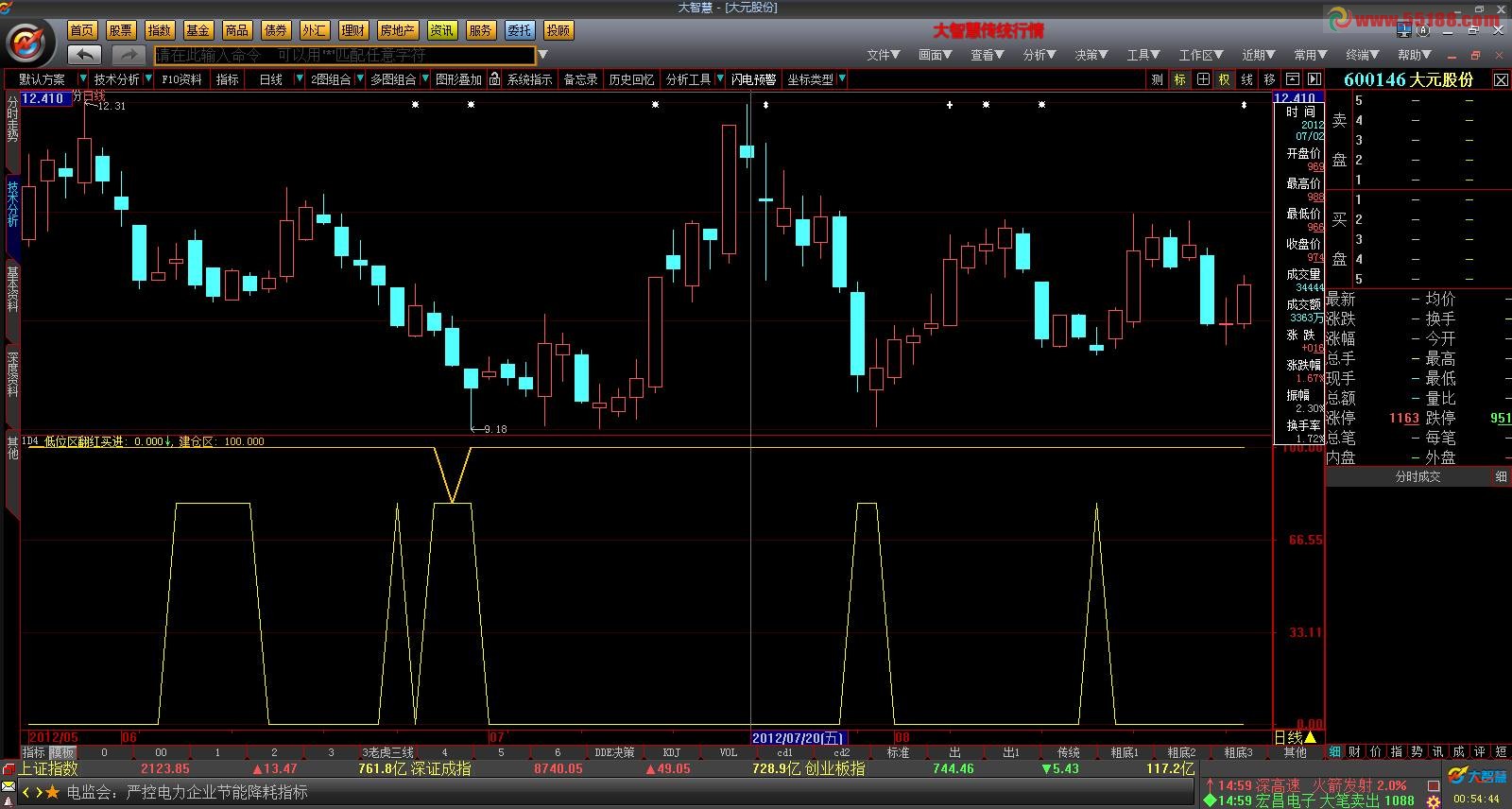The height and width of the screenshot is (809, 1512).
Task: Click the 讯 news icon in bottom-right strip
Action: point(1438,752)
